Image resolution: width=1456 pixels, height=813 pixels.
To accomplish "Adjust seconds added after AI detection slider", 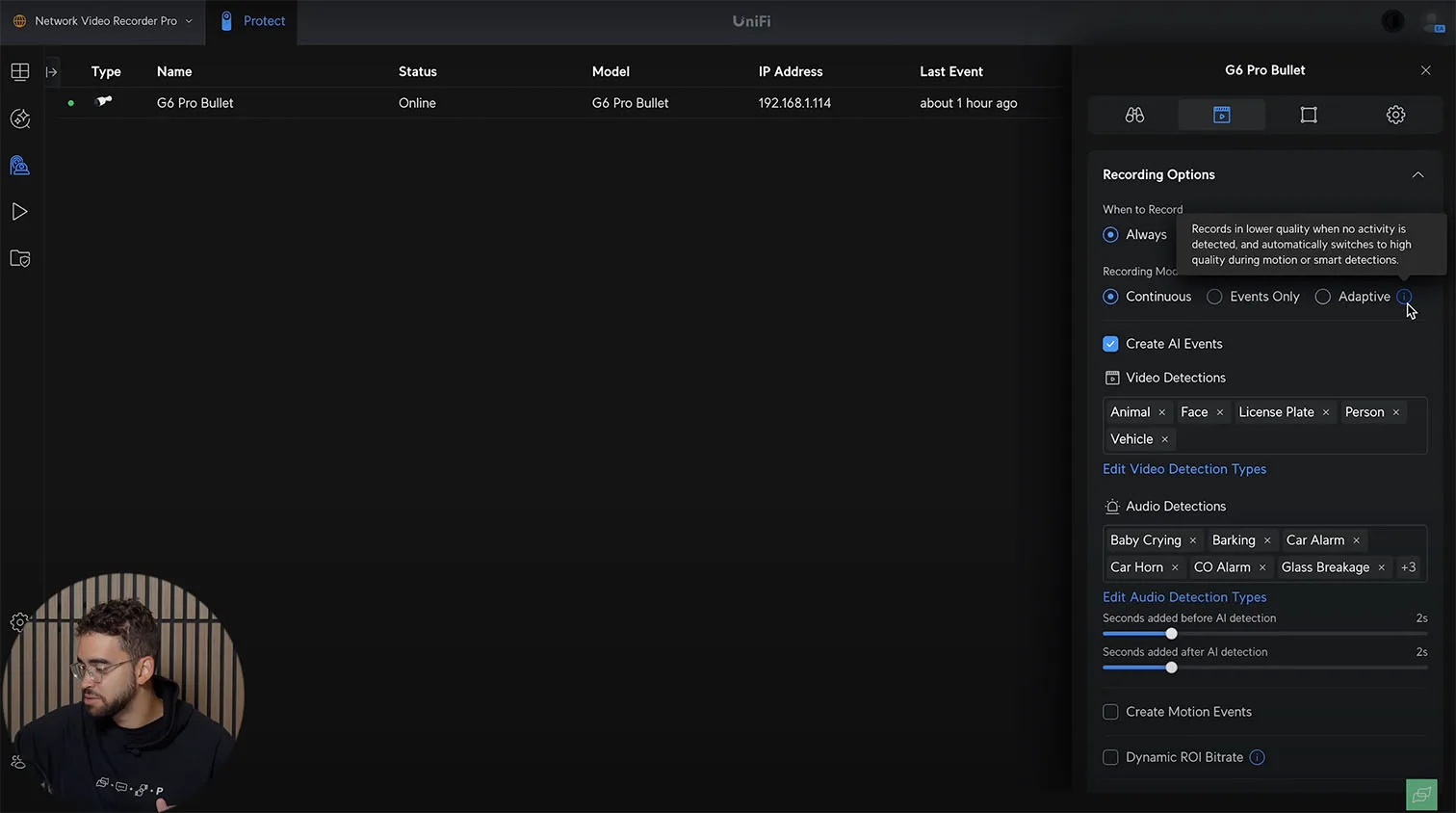I will pyautogui.click(x=1171, y=668).
